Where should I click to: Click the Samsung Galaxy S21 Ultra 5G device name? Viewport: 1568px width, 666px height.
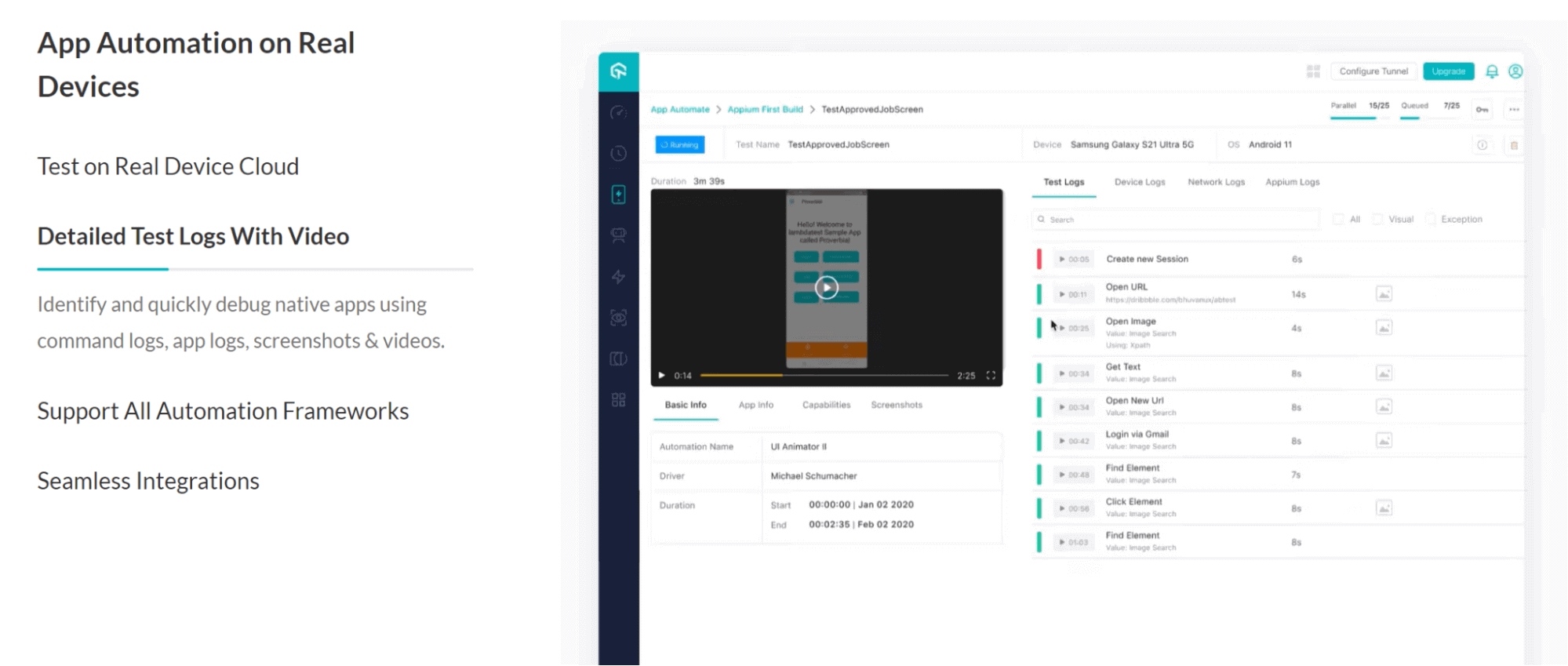pos(1132,145)
